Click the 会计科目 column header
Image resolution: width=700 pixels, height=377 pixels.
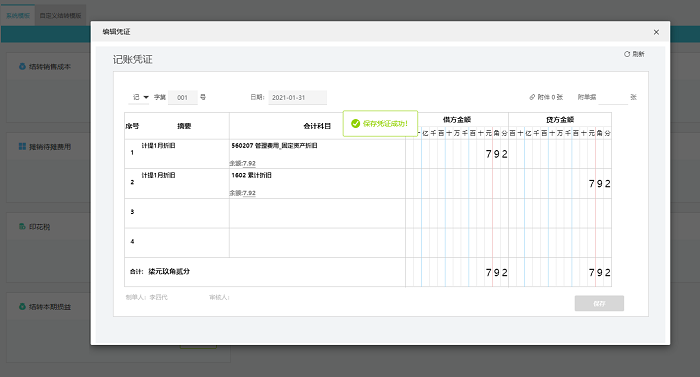coord(317,126)
